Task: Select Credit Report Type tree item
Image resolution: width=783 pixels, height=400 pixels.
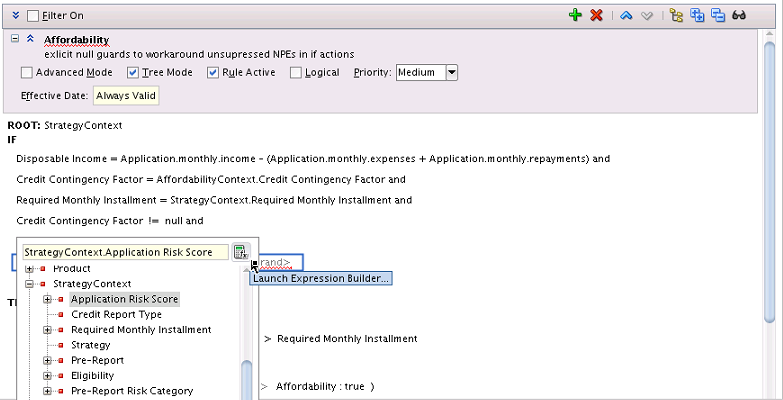Action: [116, 315]
